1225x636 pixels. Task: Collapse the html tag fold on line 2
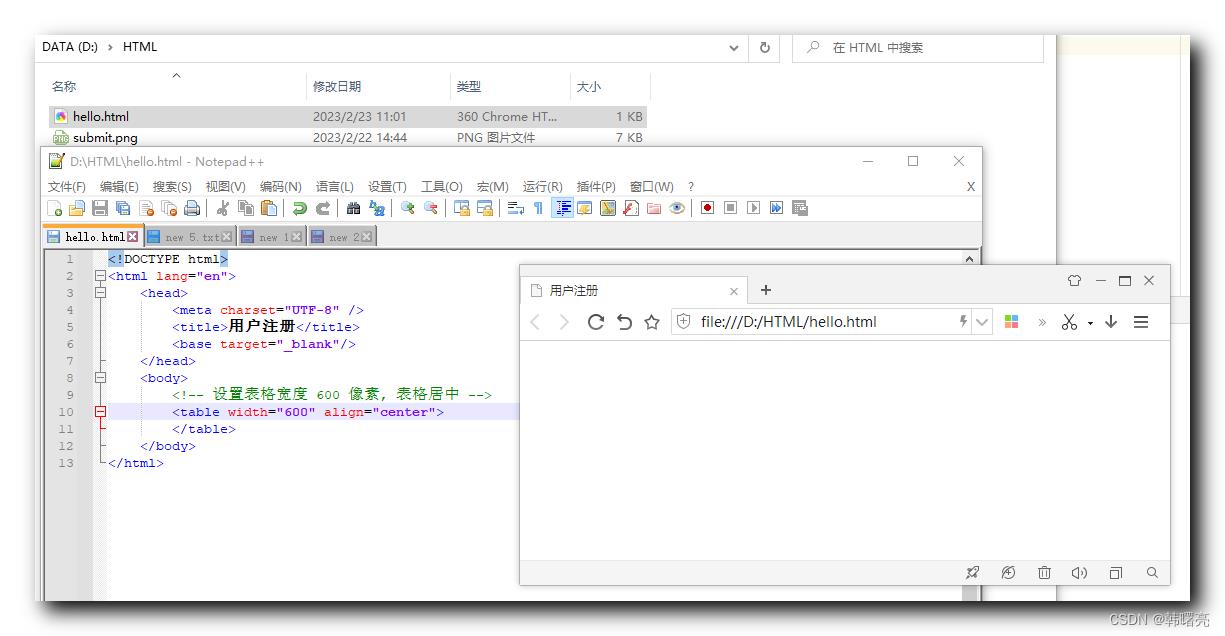[x=100, y=276]
